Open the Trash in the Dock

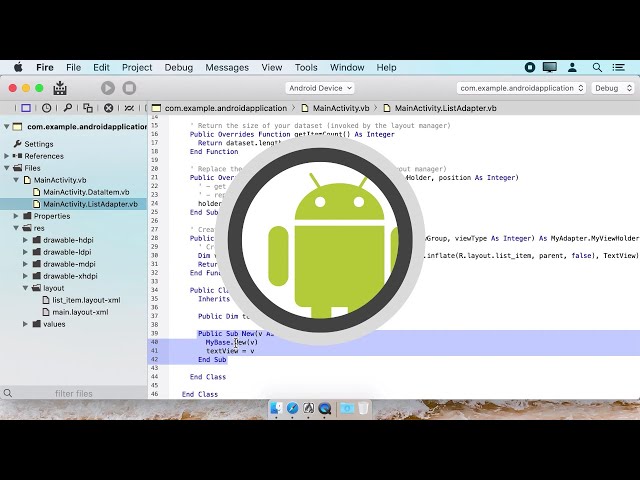point(363,408)
